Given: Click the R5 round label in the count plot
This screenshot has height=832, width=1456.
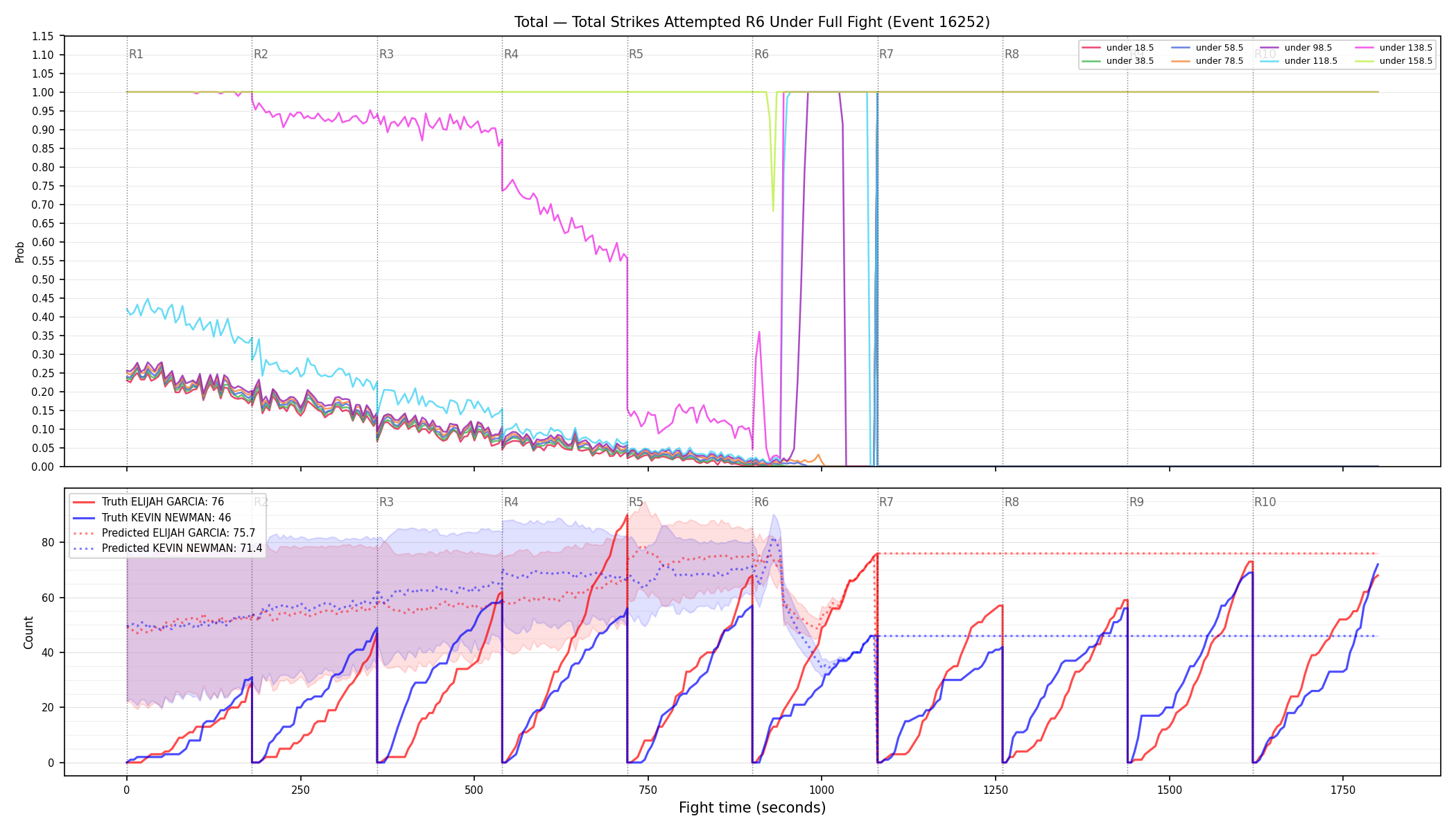Looking at the screenshot, I should [x=636, y=502].
